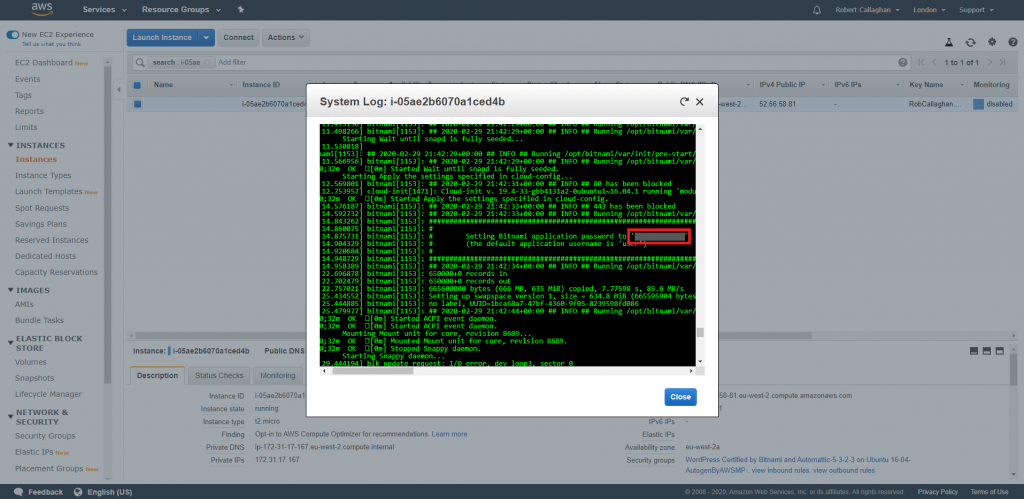Click the language globe icon

coord(78,492)
